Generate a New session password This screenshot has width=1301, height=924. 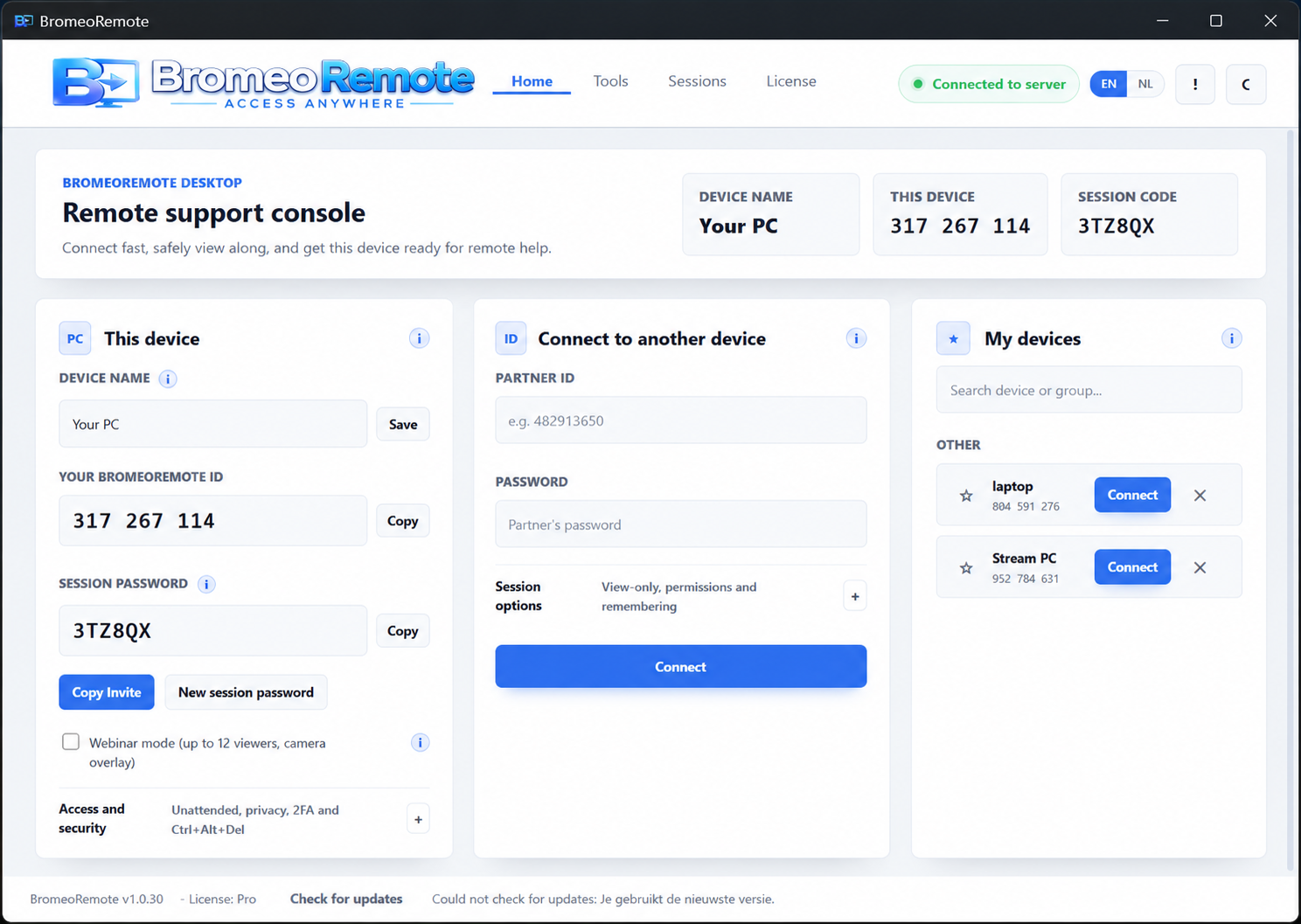pos(246,692)
